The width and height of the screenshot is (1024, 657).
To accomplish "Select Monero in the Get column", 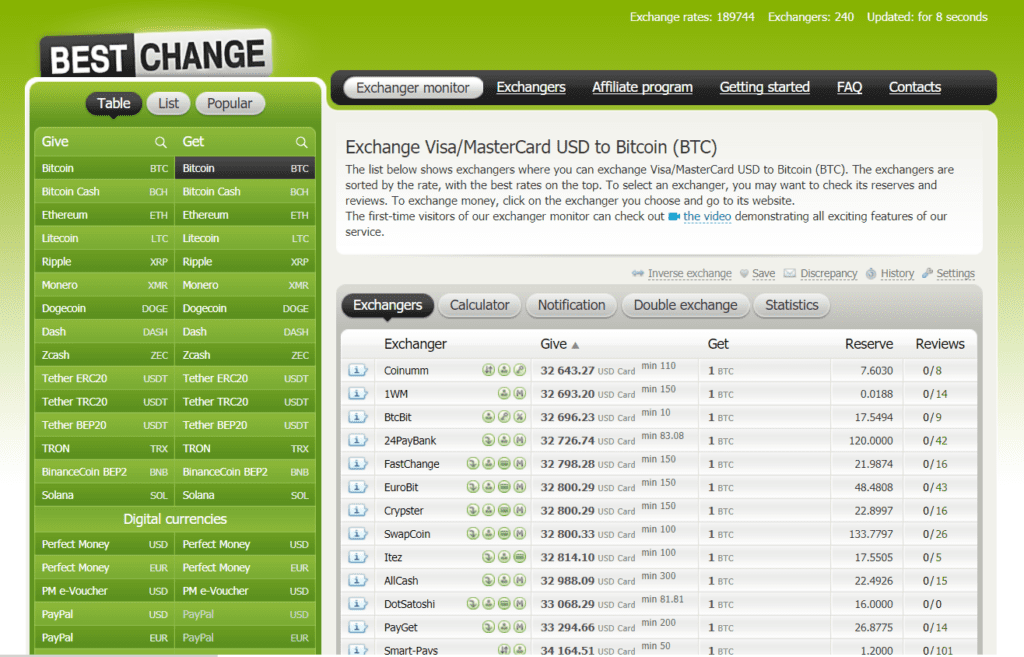I will coord(245,285).
